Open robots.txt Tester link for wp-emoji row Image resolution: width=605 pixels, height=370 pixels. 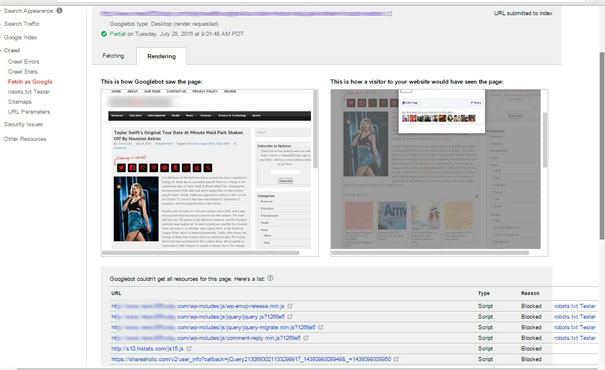point(575,306)
